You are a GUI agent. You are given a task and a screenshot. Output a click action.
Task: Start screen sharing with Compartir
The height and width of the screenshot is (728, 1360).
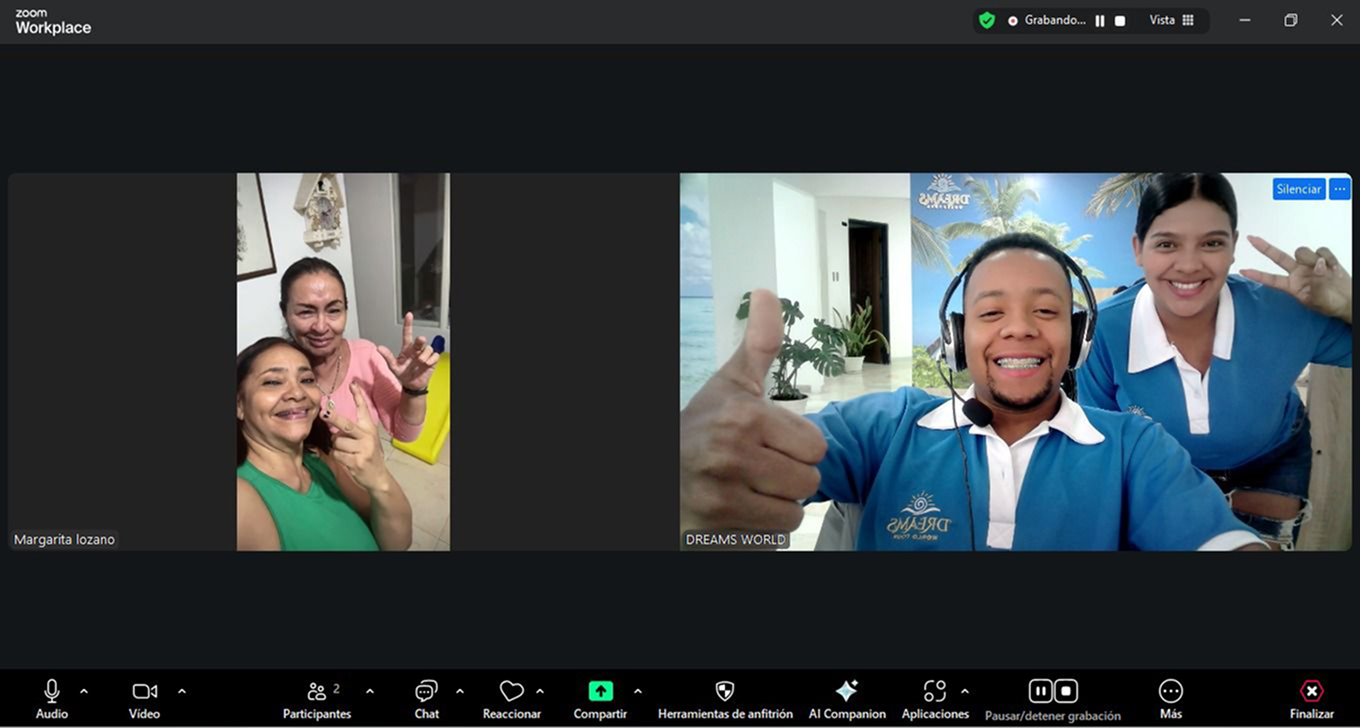pyautogui.click(x=600, y=692)
